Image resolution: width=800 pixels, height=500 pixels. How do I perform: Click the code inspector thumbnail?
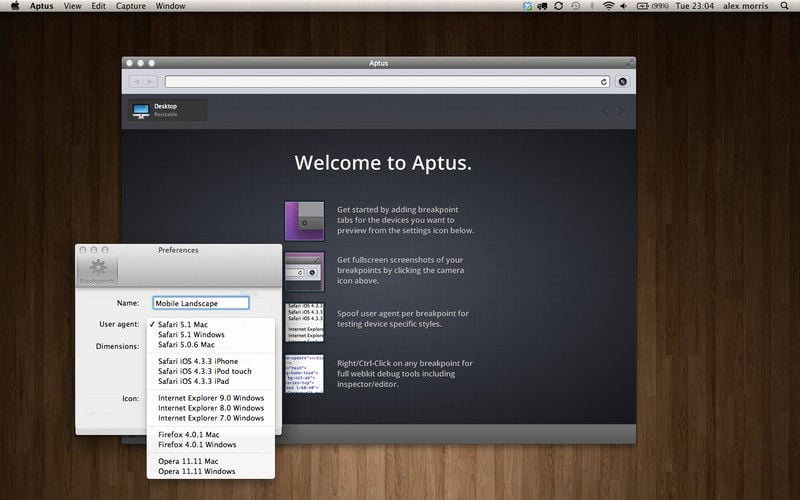[305, 374]
